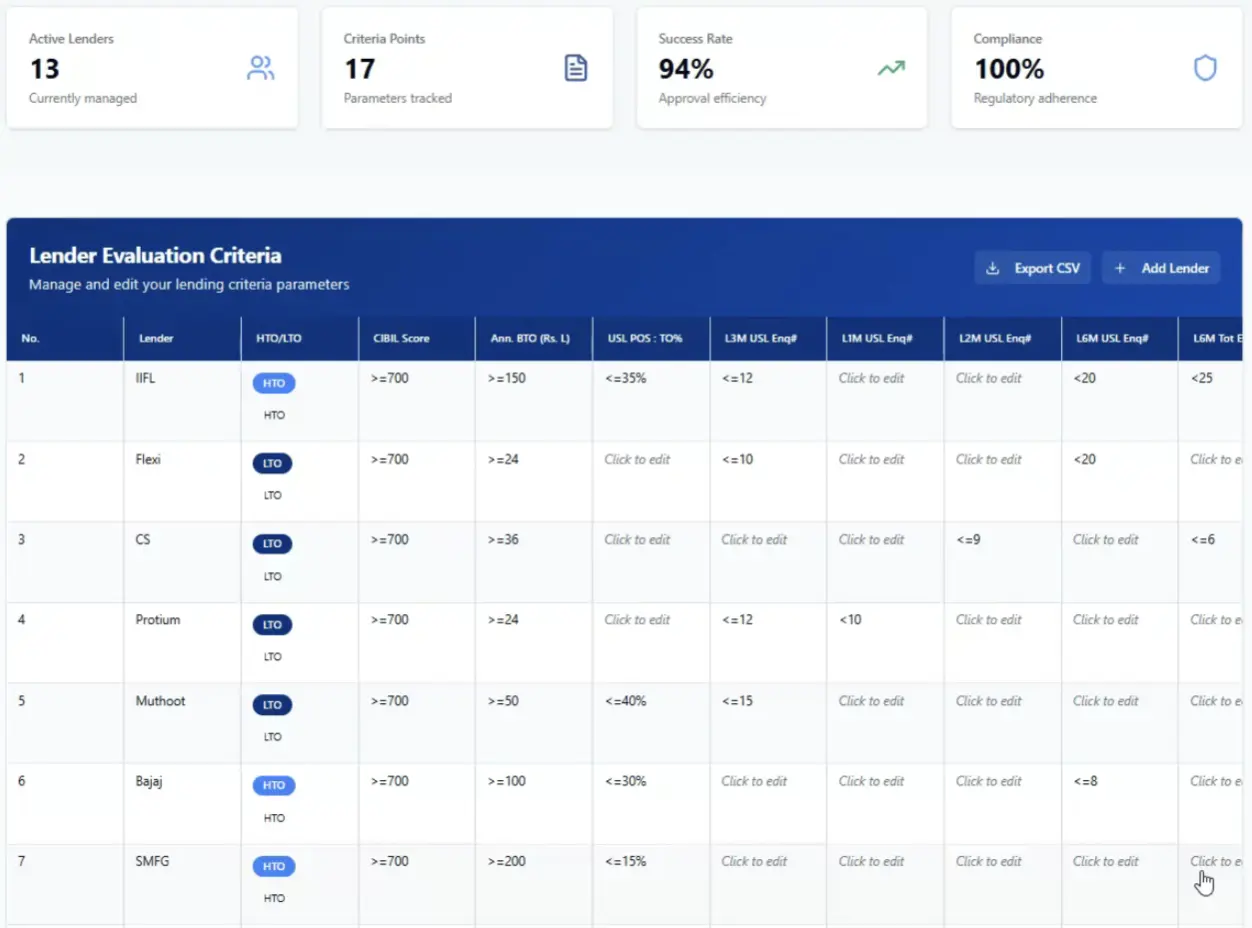This screenshot has height=928, width=1252.
Task: Click the Success Rate trending arrow icon
Action: point(890,68)
